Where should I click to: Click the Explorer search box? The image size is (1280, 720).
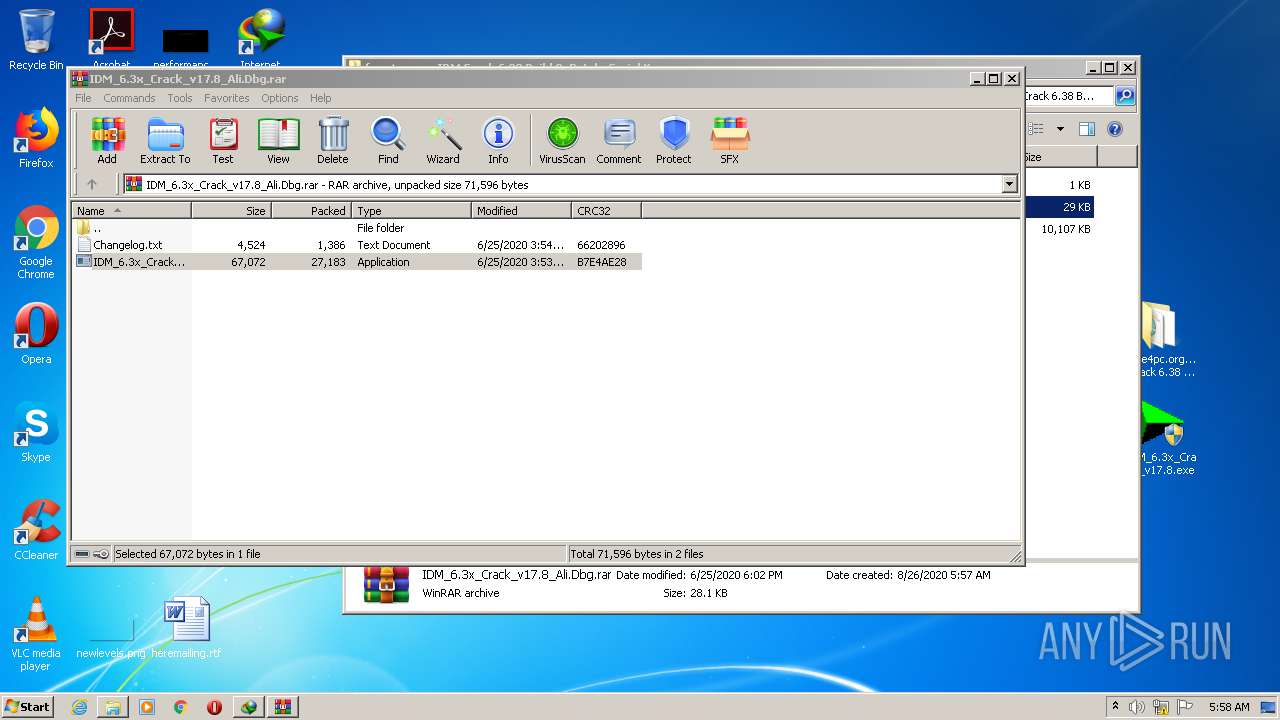(1069, 96)
